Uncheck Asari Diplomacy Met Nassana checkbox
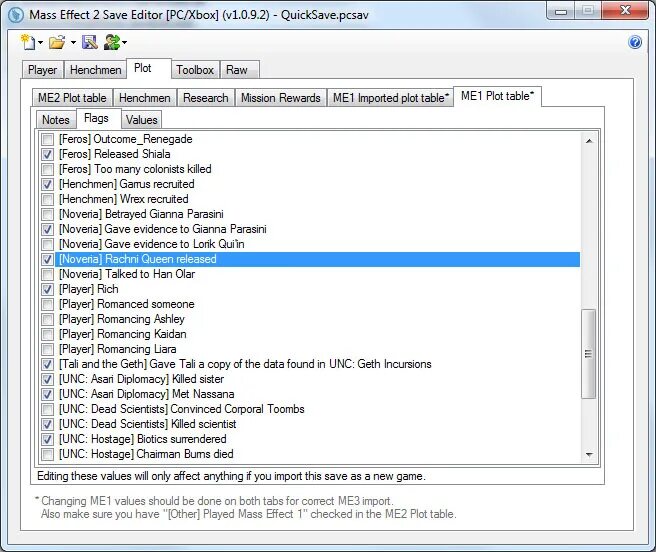Image resolution: width=656 pixels, height=552 pixels. click(48, 394)
